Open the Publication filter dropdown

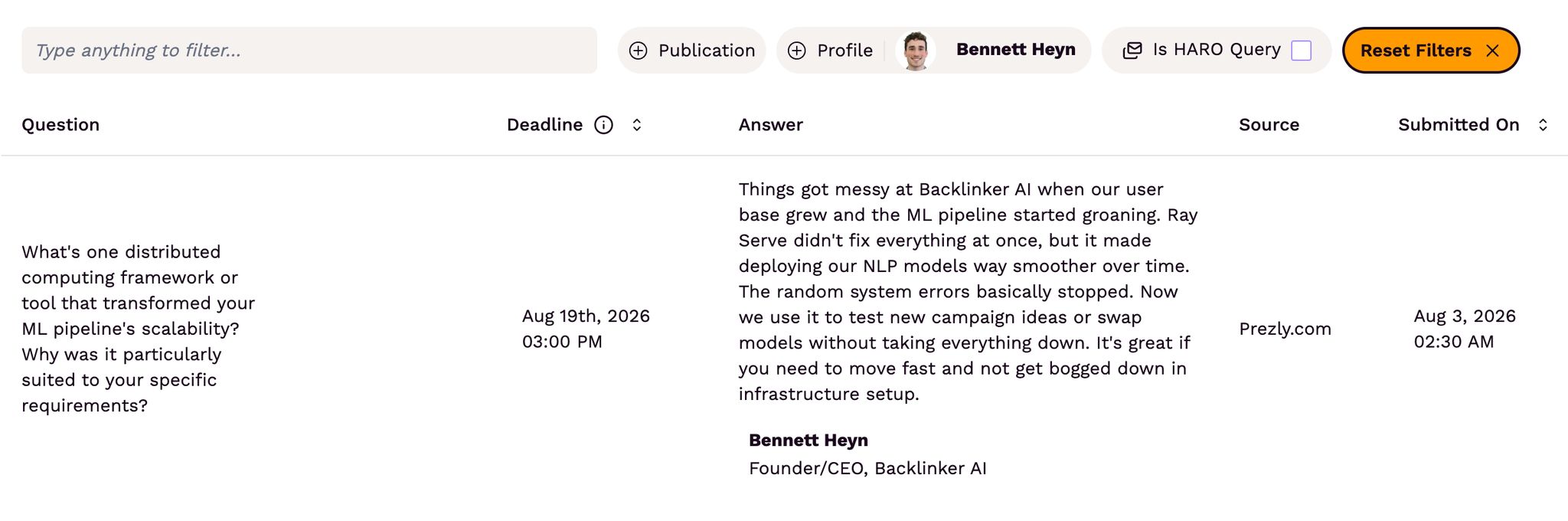coord(691,51)
